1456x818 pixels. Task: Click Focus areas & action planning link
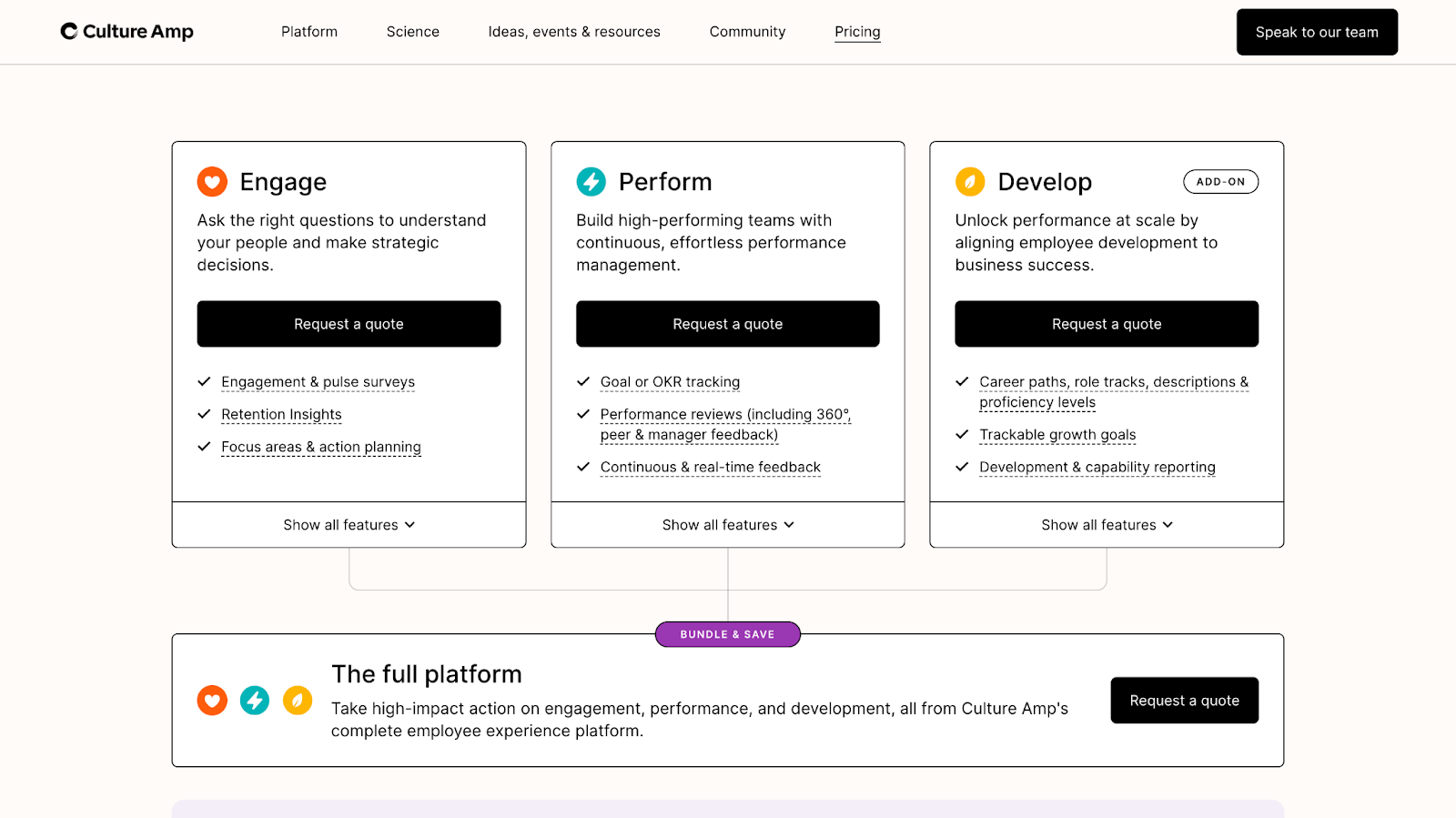click(x=321, y=448)
